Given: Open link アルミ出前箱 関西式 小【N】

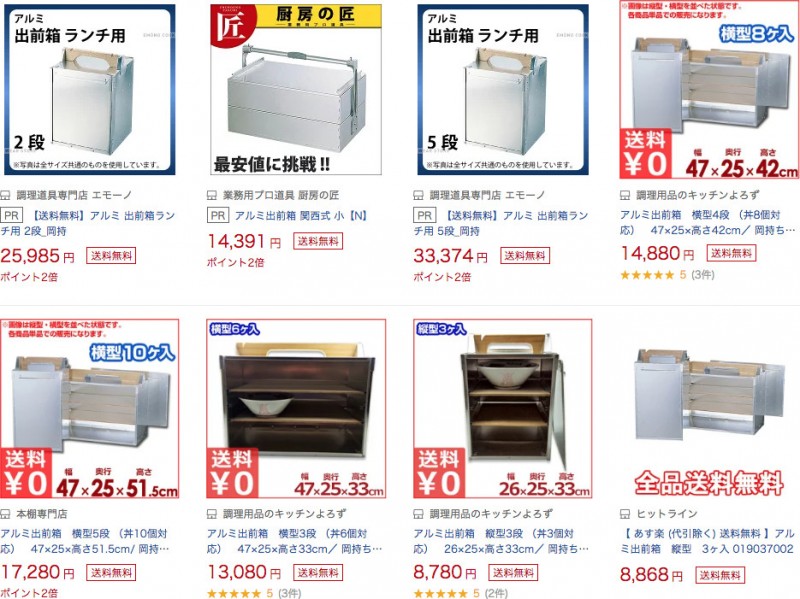Looking at the screenshot, I should click(x=301, y=216).
